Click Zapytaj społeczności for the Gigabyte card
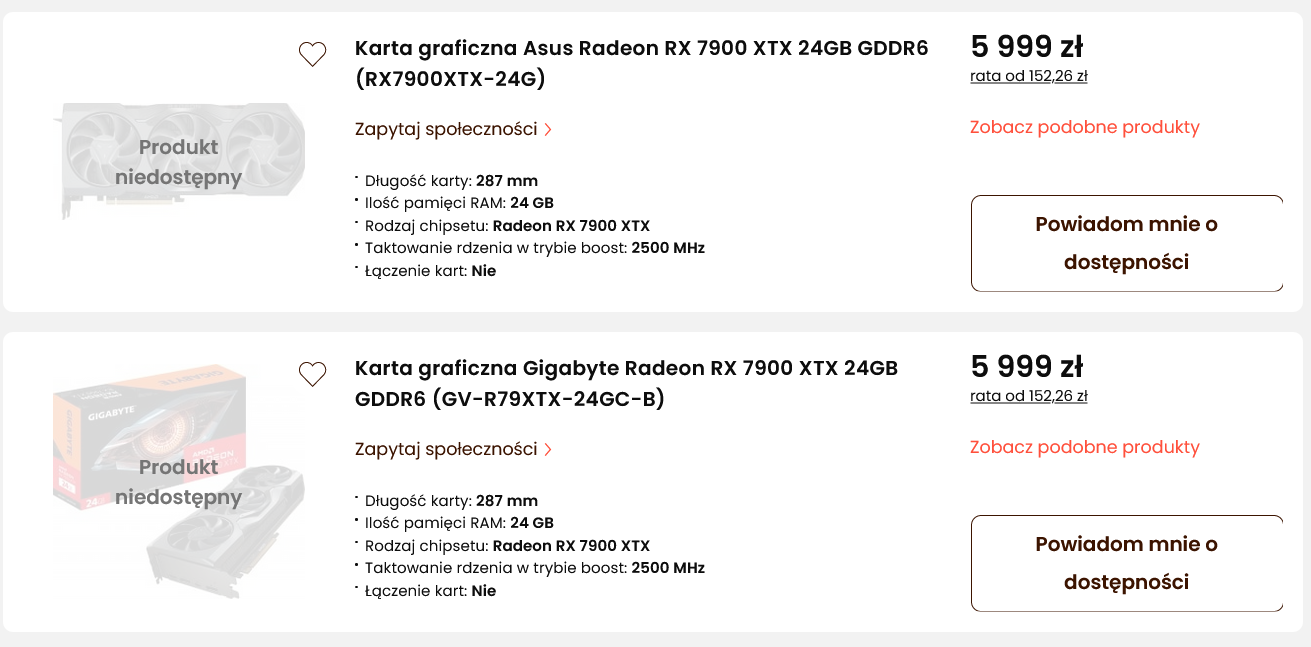This screenshot has width=1311, height=647. [446, 449]
